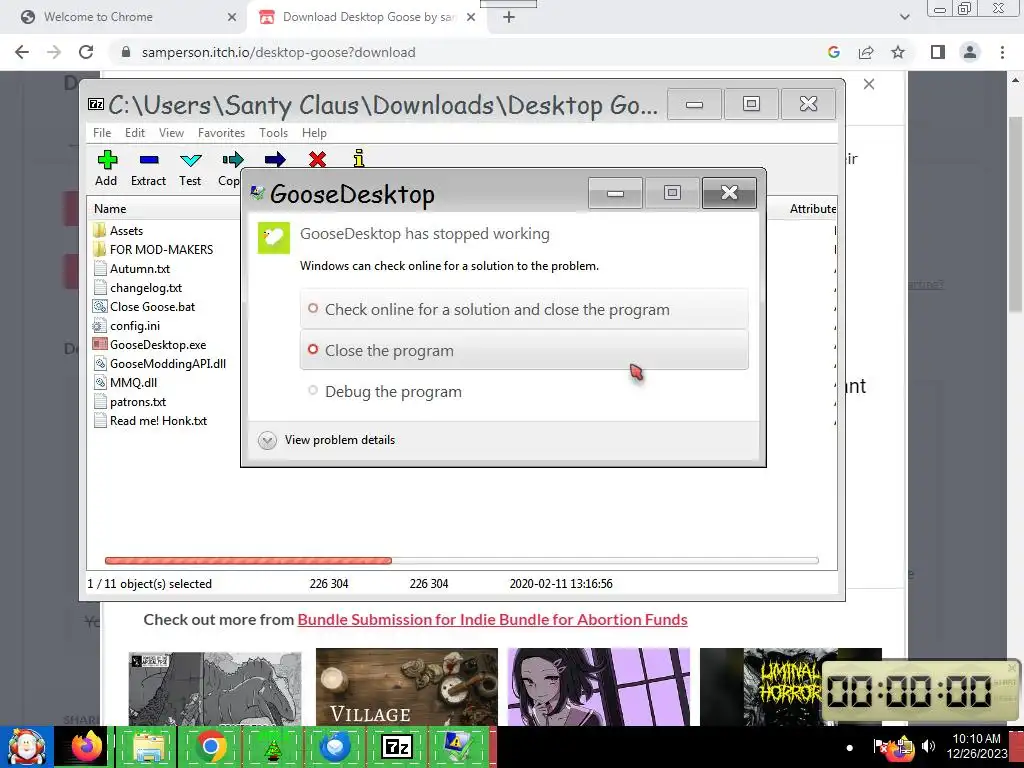Close the itch.io download overlay with X
The image size is (1024, 768).
pos(869,84)
